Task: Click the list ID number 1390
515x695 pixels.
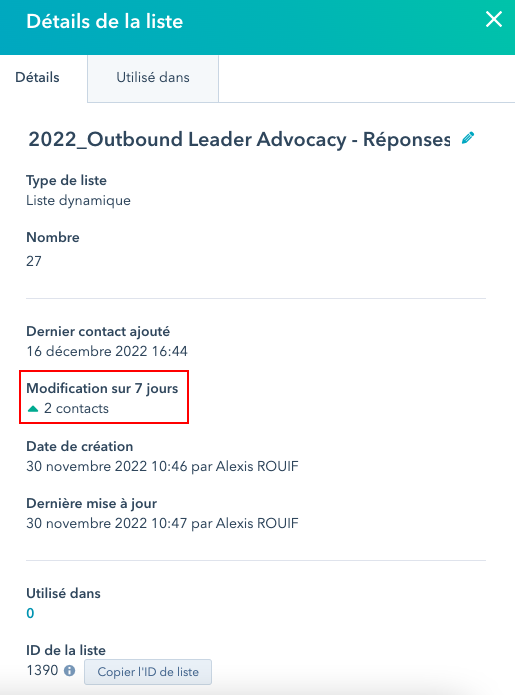Action: (x=42, y=670)
